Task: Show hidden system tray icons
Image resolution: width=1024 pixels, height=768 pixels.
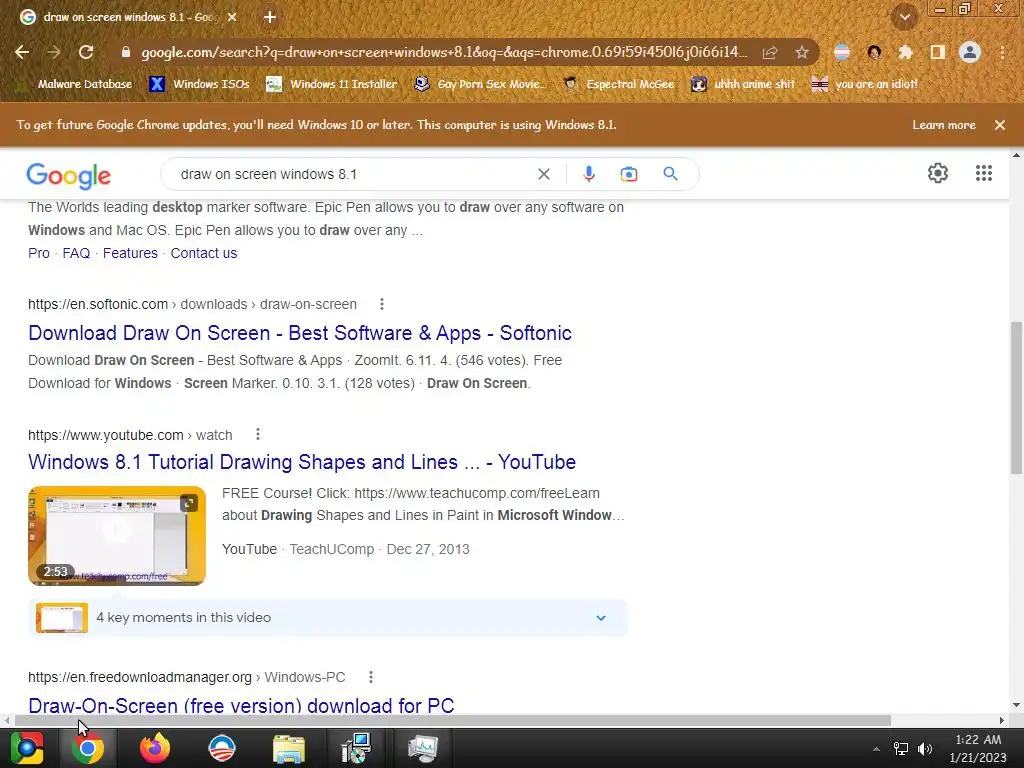Action: [876, 749]
